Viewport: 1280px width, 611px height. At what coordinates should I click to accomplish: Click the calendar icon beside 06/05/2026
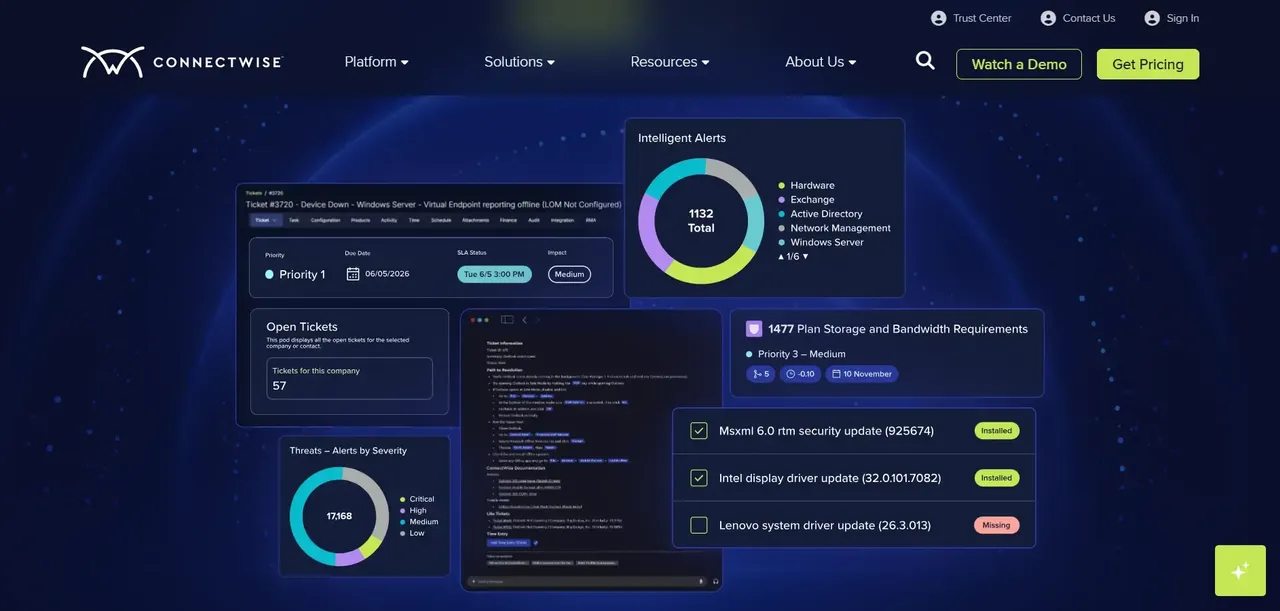pyautogui.click(x=353, y=274)
